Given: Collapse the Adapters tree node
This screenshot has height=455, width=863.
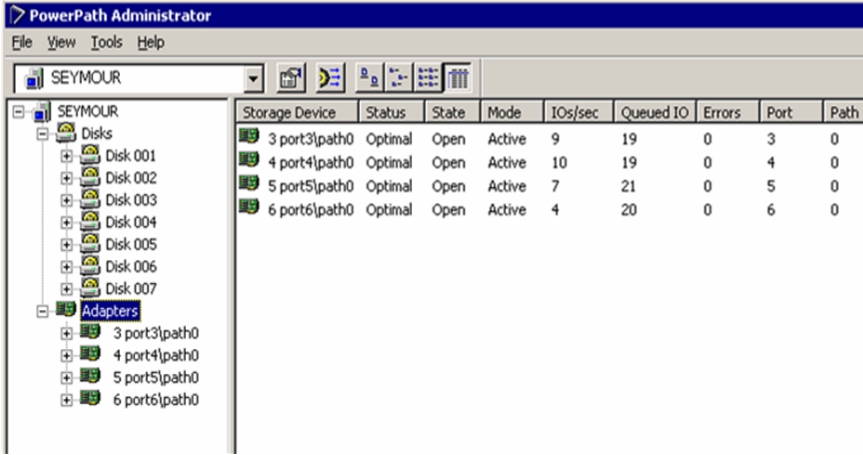Looking at the screenshot, I should pyautogui.click(x=42, y=311).
